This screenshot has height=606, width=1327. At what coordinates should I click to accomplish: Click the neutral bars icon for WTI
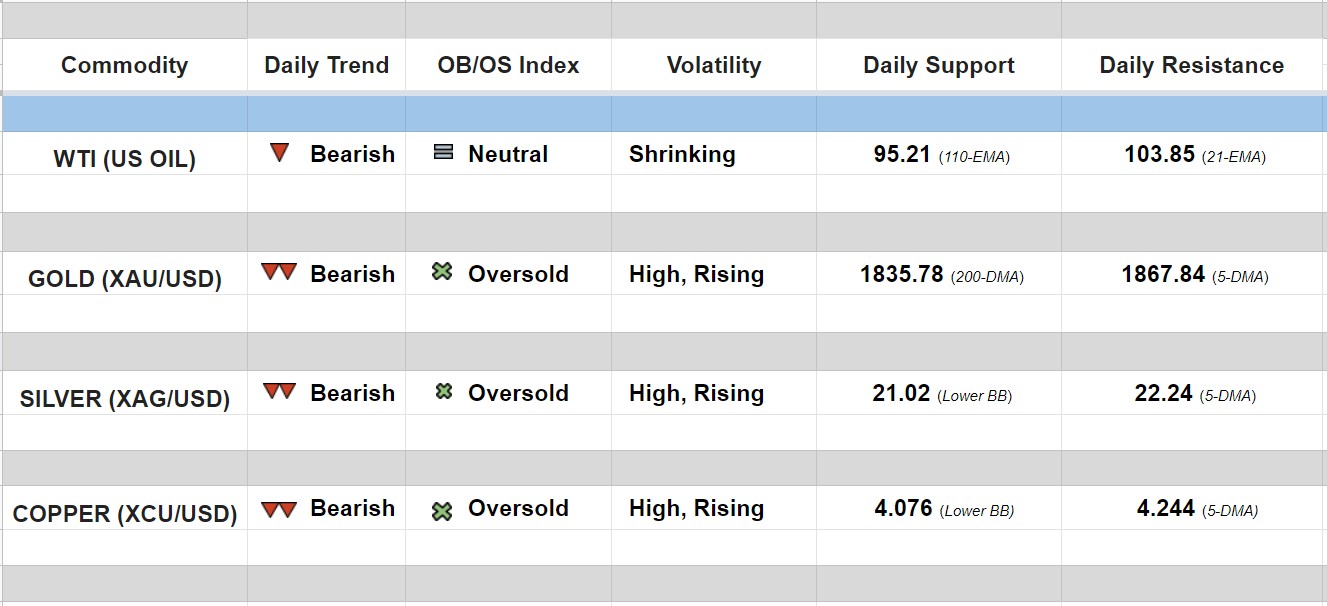click(443, 153)
